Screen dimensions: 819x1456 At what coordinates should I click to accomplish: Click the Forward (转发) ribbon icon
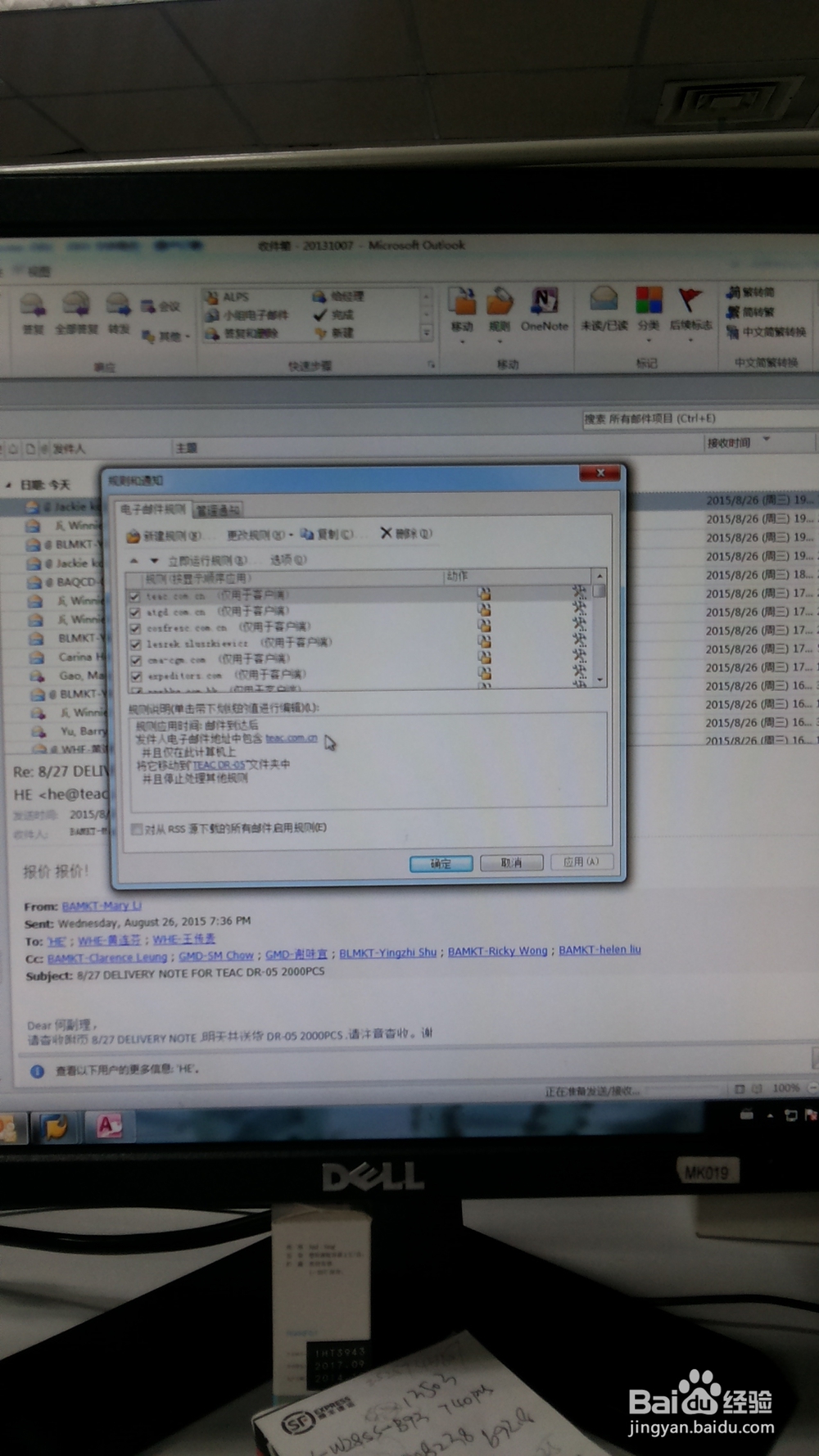119,314
